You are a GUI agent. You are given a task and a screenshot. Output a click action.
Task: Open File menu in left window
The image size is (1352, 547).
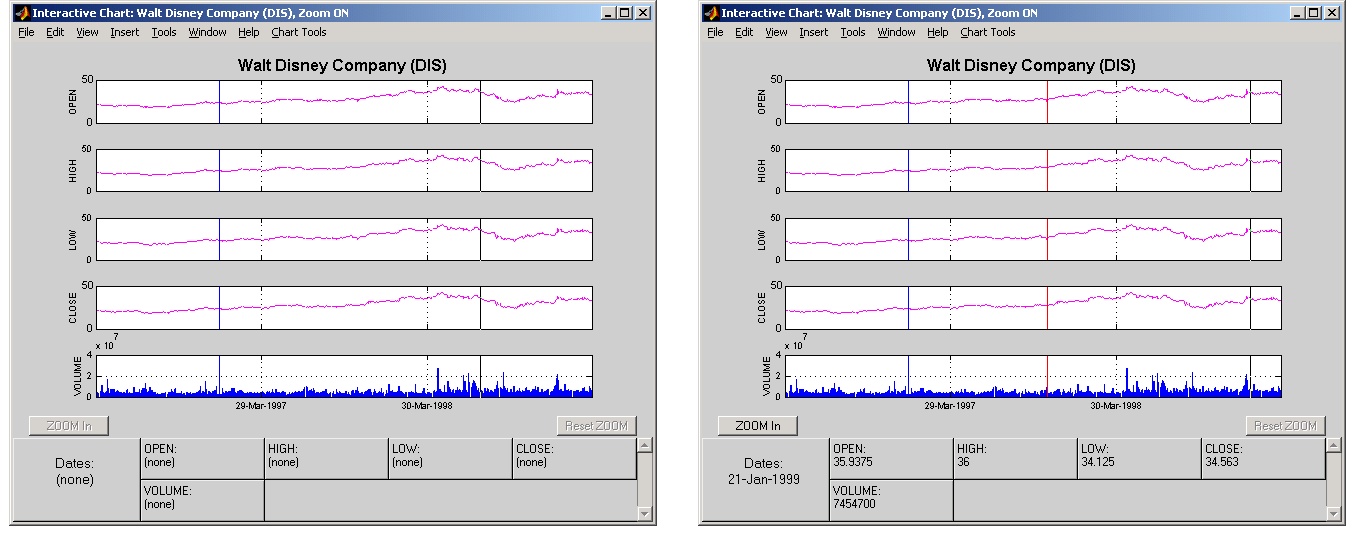pyautogui.click(x=26, y=32)
